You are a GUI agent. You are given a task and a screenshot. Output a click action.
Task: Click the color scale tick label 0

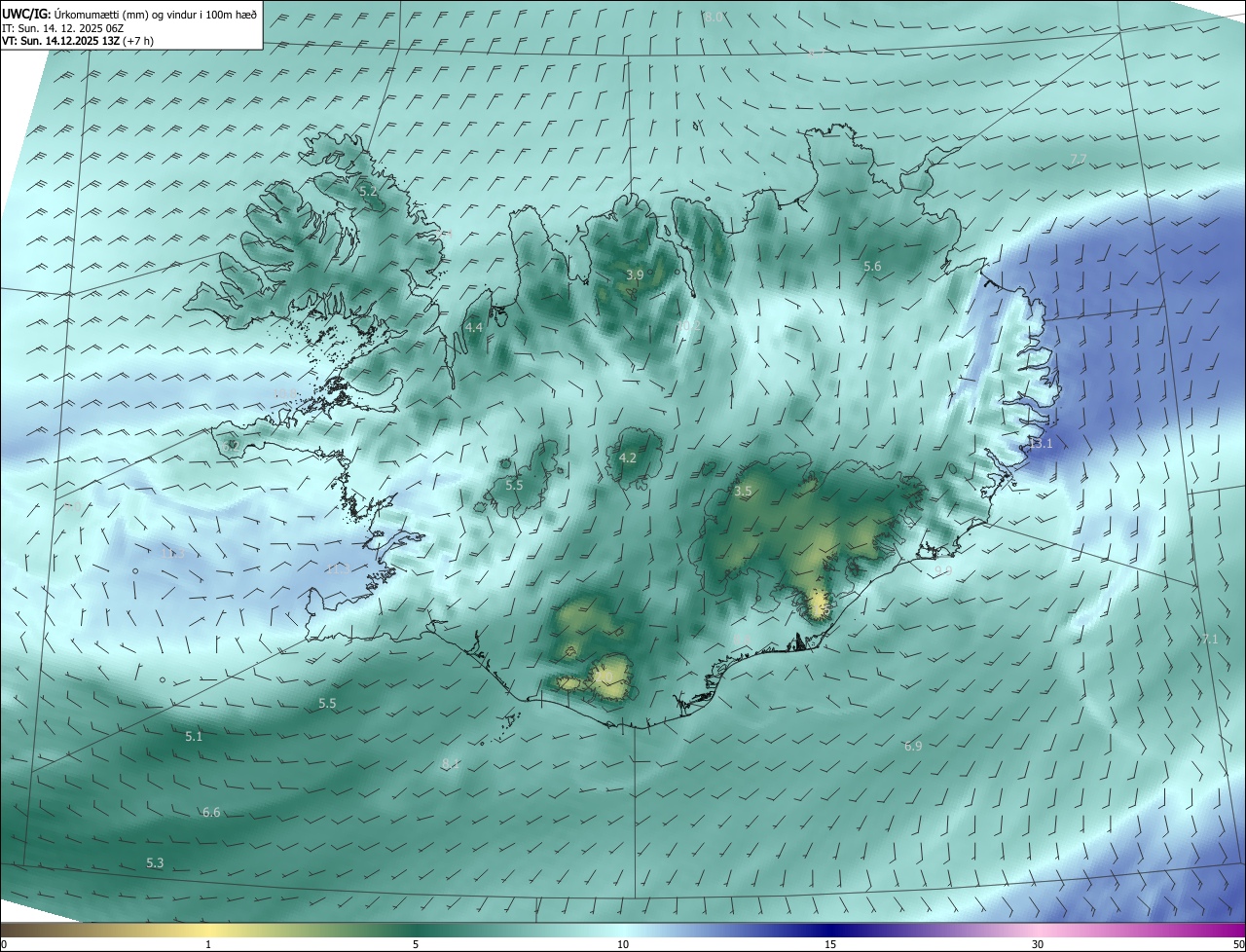(4, 944)
